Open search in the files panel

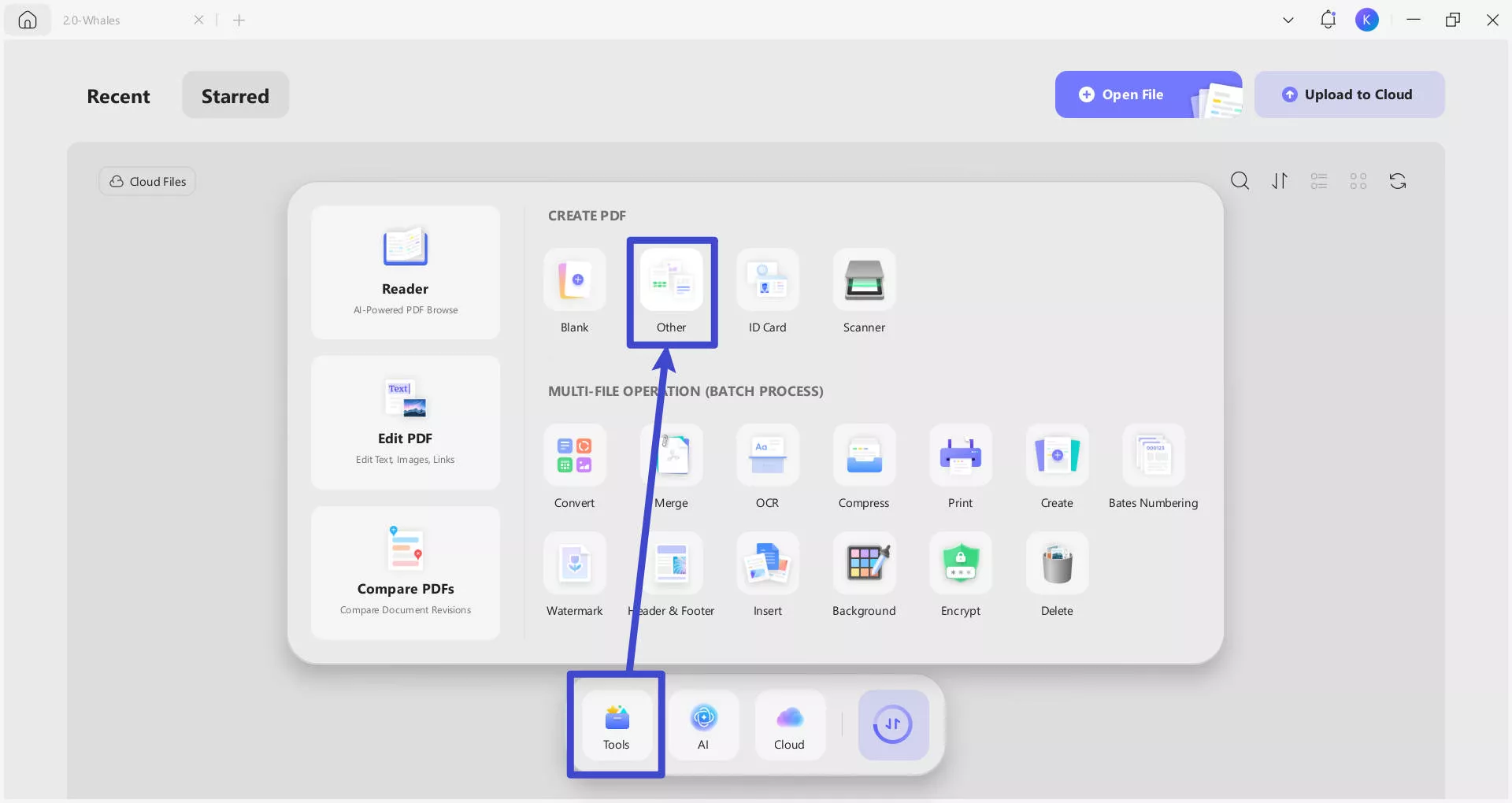[1240, 180]
